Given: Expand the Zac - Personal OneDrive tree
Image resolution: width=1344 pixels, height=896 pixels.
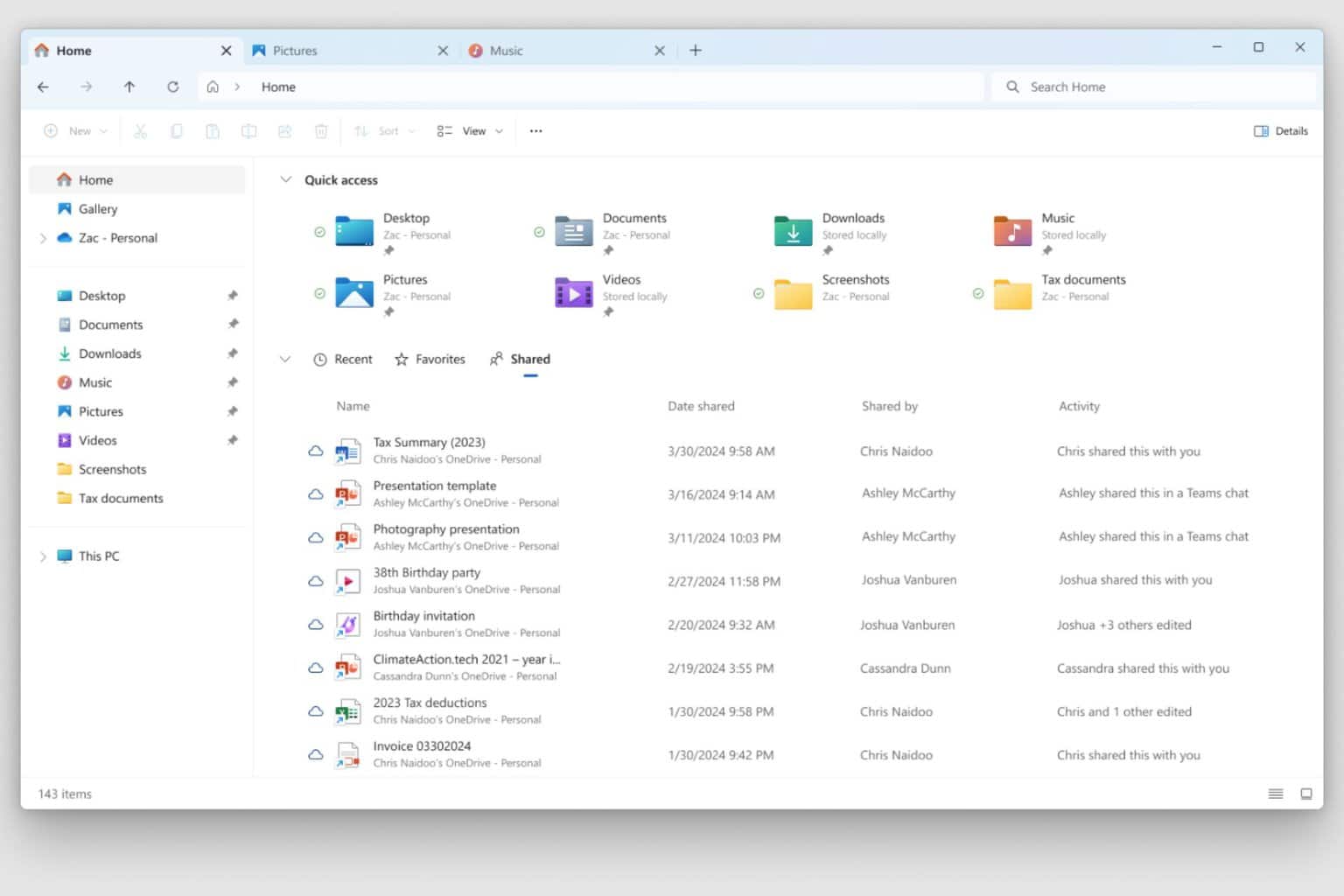Looking at the screenshot, I should point(43,237).
